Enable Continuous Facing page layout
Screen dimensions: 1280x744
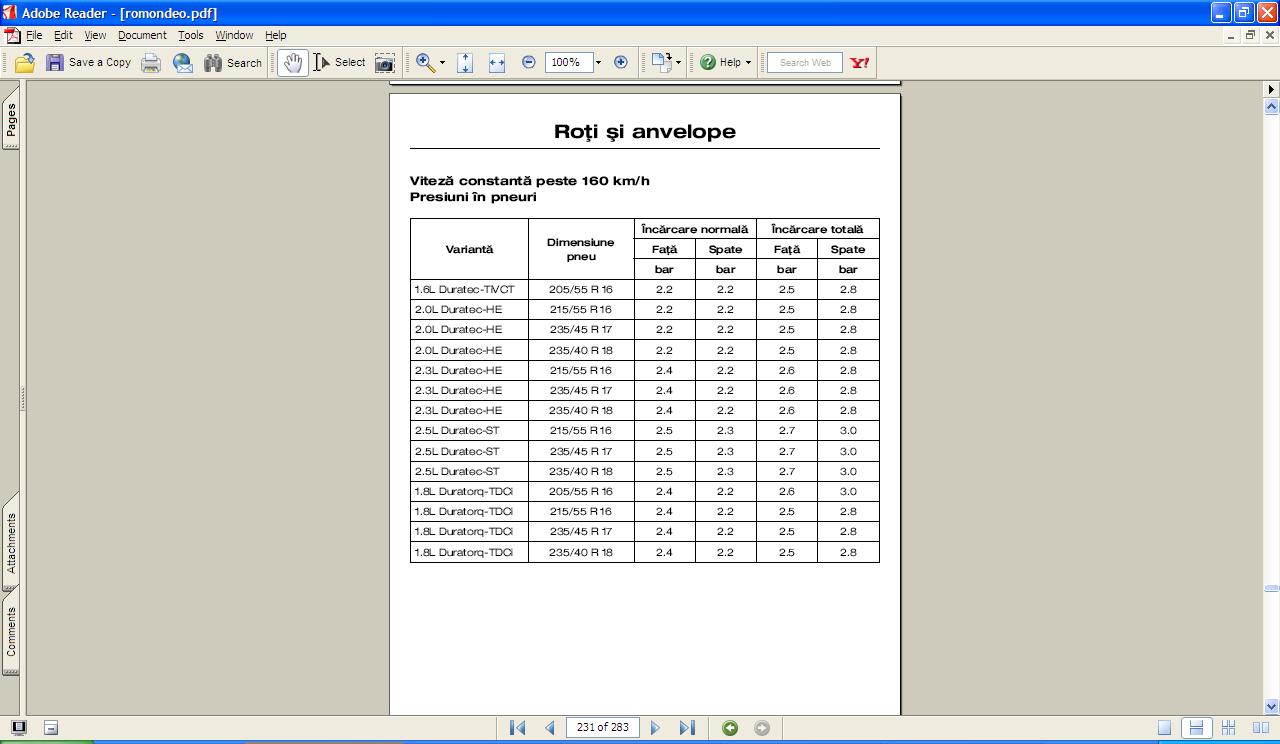click(x=1228, y=728)
